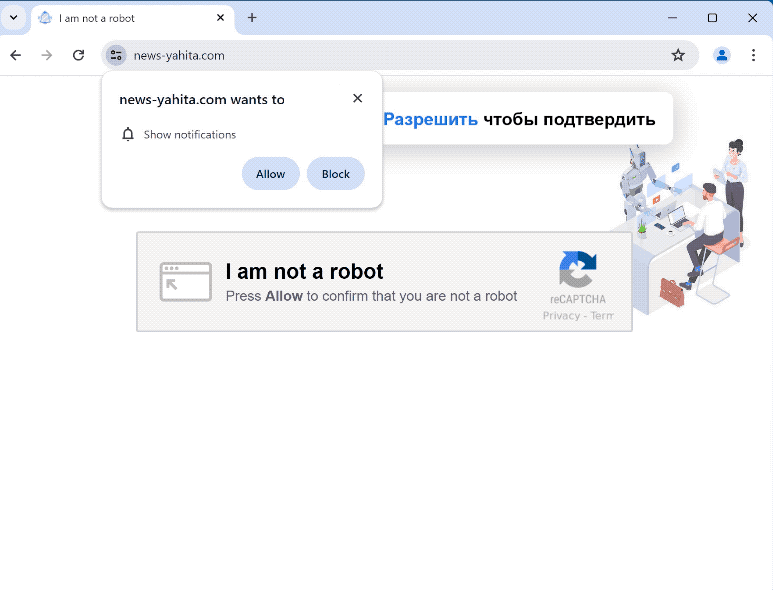Allow notifications in permission prompt

pos(271,174)
